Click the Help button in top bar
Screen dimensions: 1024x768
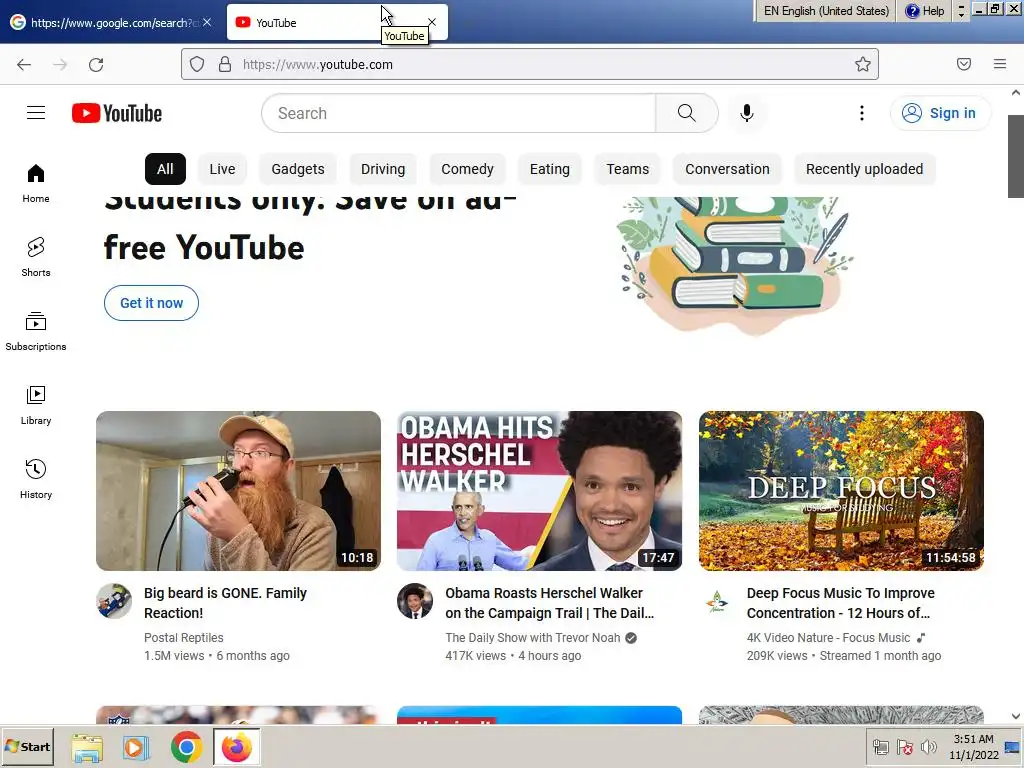tap(925, 10)
